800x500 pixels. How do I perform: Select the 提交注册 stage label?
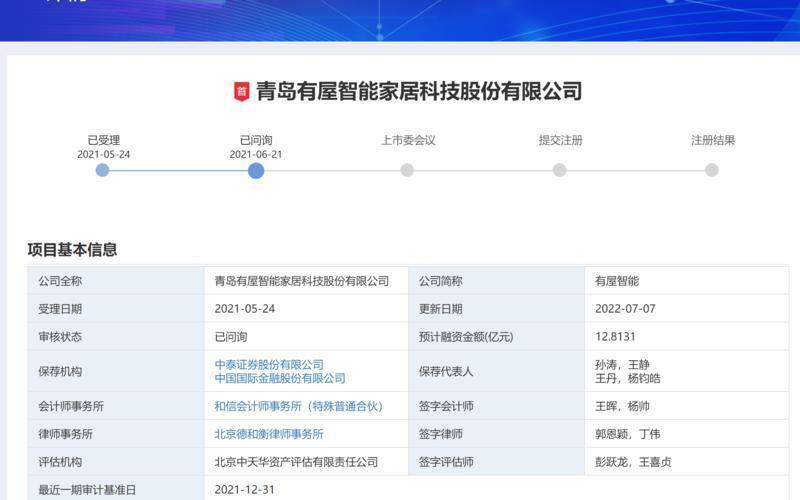[561, 140]
